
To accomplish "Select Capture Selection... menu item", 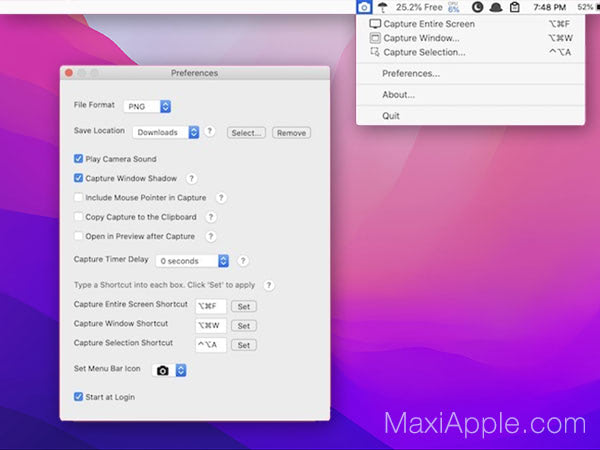I will pos(470,52).
